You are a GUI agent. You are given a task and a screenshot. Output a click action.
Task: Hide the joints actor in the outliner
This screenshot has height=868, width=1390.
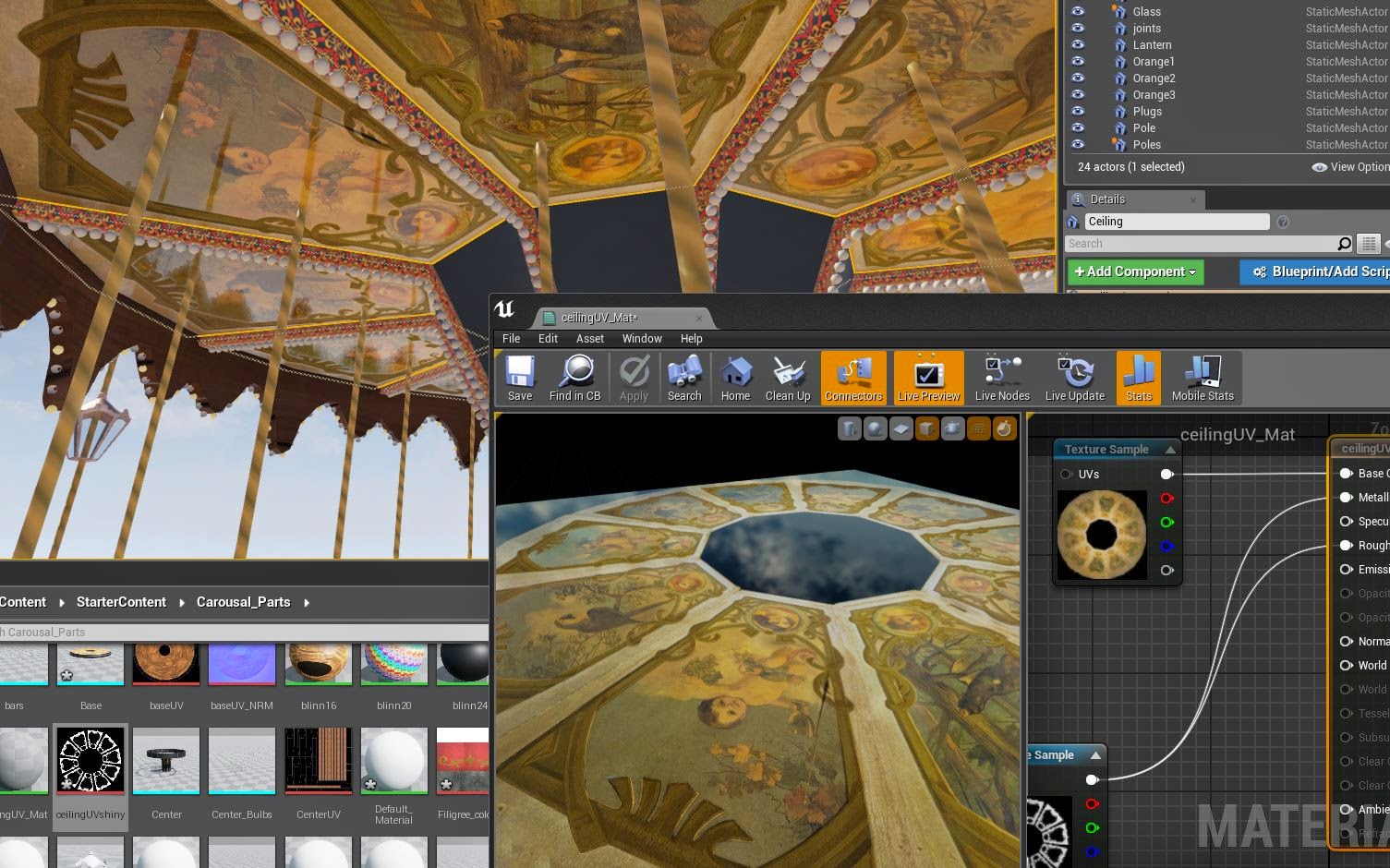click(1077, 28)
